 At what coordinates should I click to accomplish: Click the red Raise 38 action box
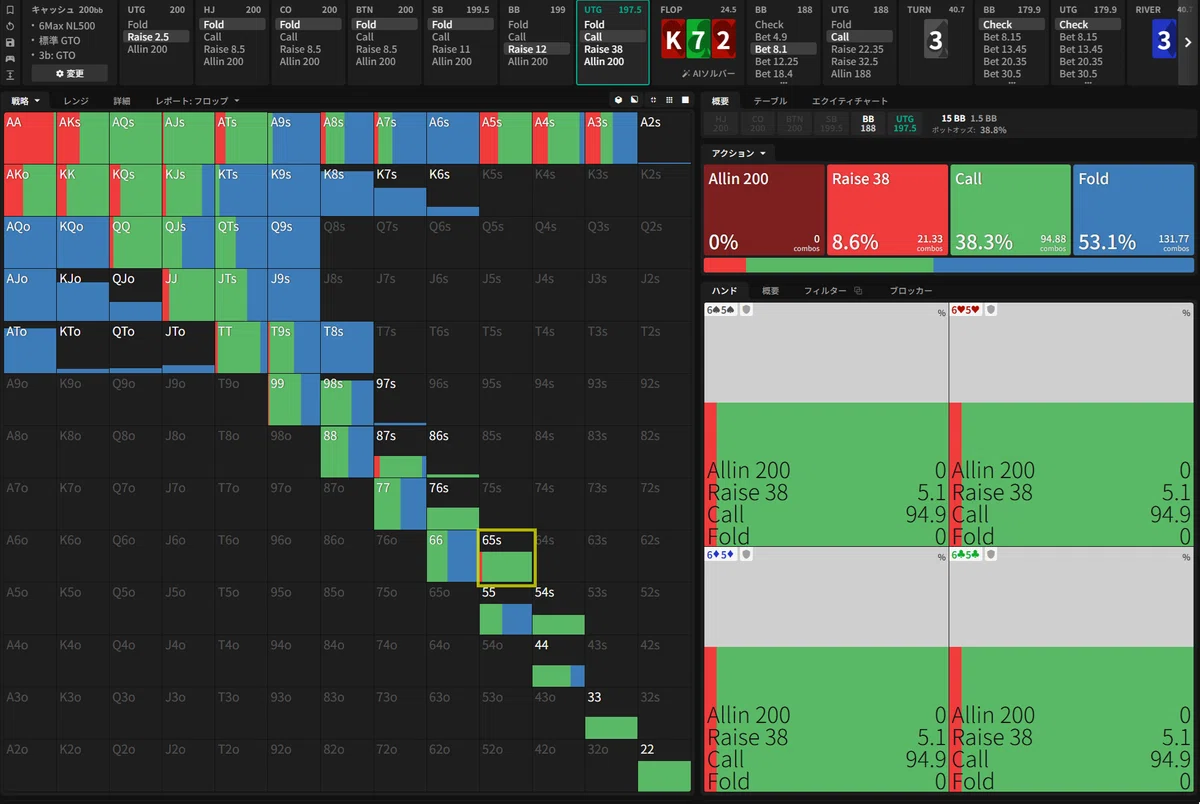click(x=887, y=210)
